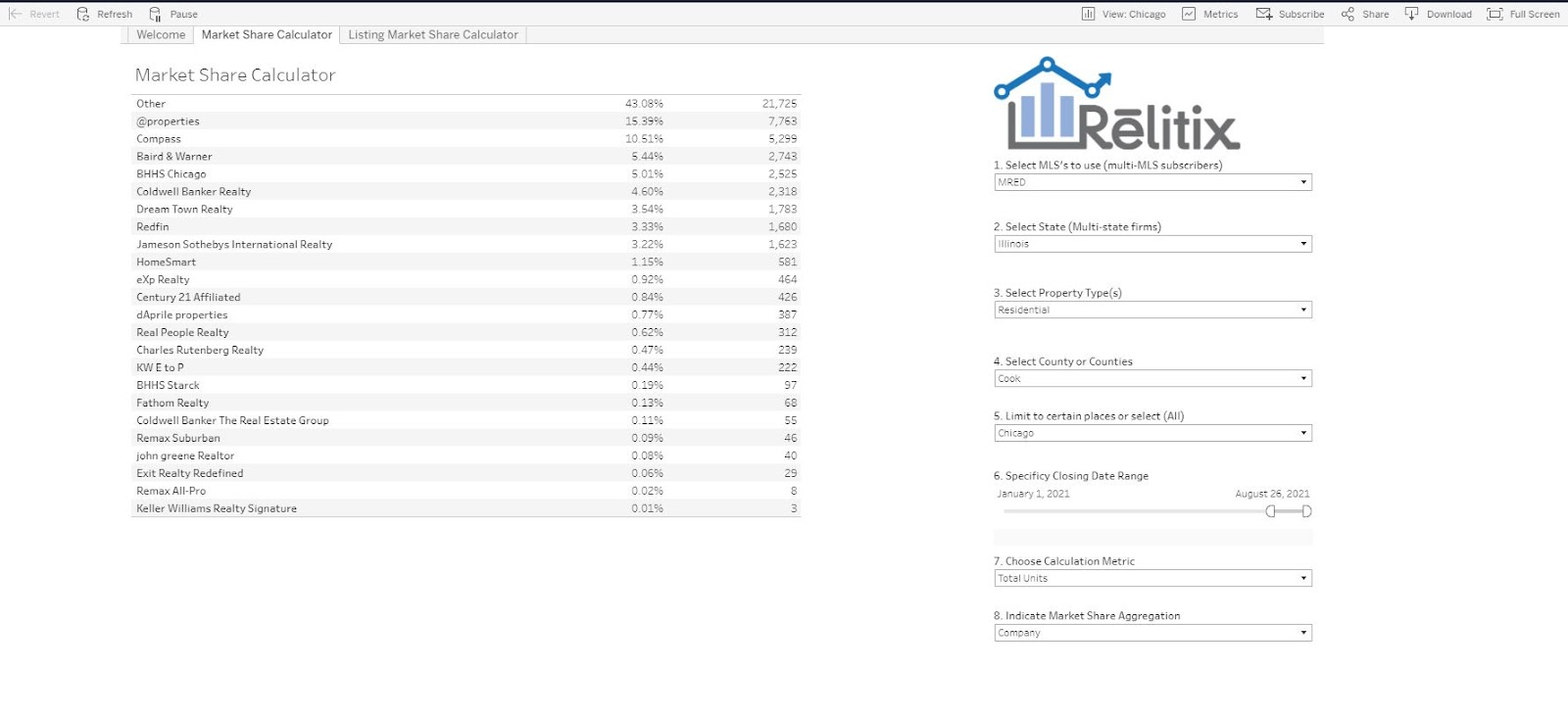Select the john greene Realtor row
This screenshot has width=1568, height=718.
tap(466, 456)
